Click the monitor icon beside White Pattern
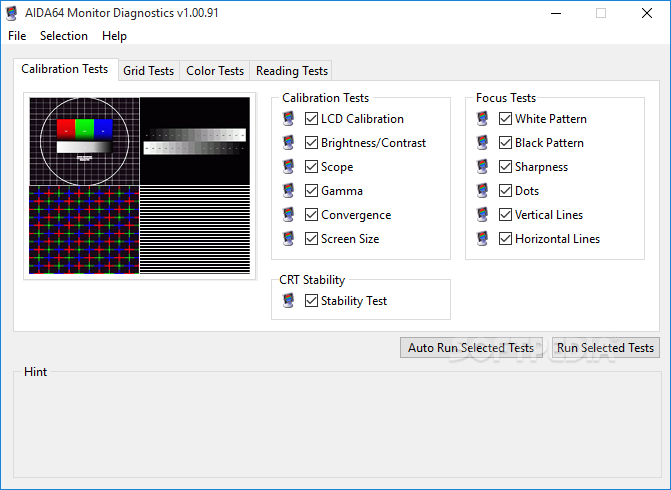 pyautogui.click(x=483, y=119)
